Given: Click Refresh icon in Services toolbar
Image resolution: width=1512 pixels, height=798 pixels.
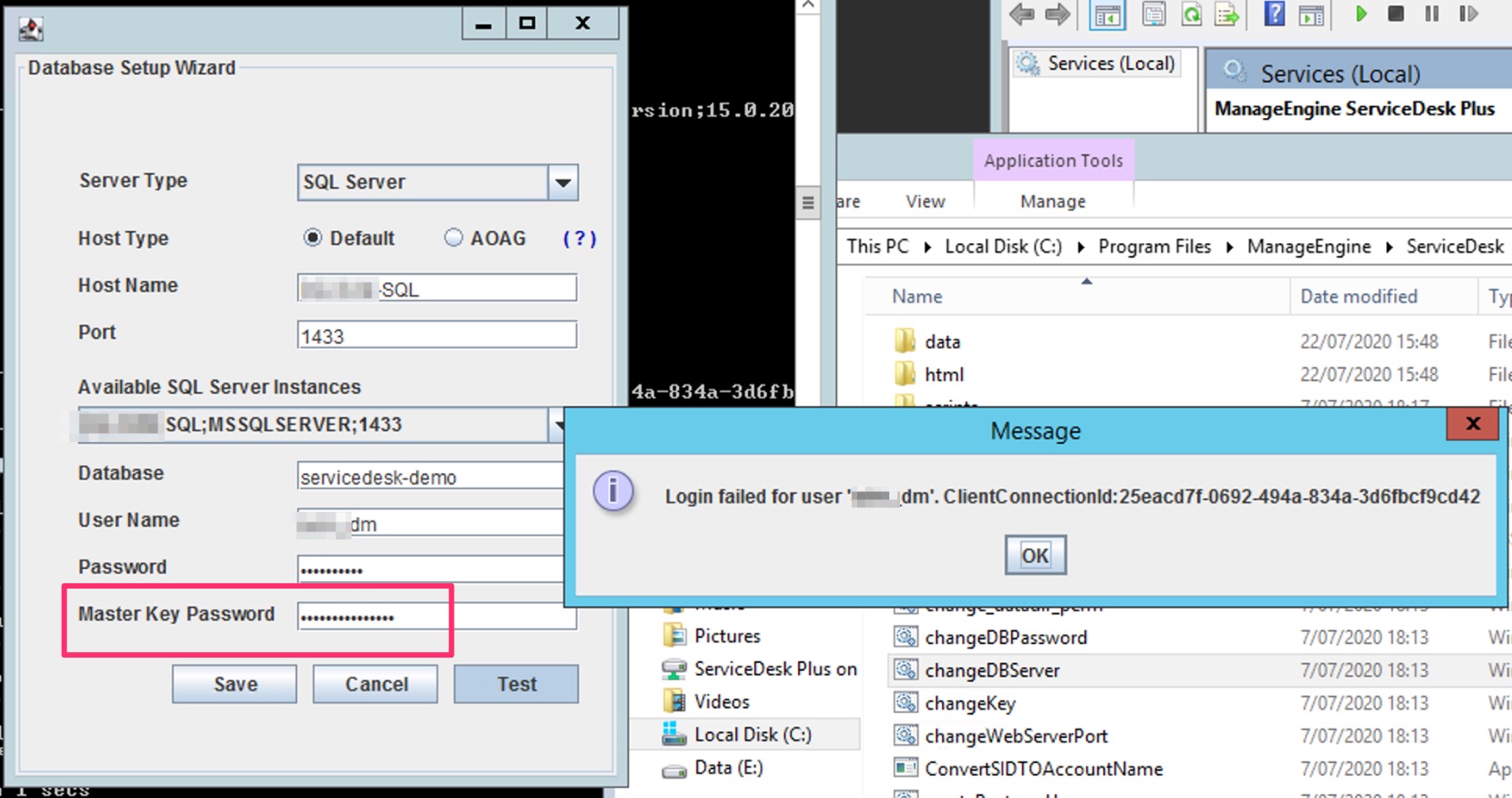Looking at the screenshot, I should 1191,14.
